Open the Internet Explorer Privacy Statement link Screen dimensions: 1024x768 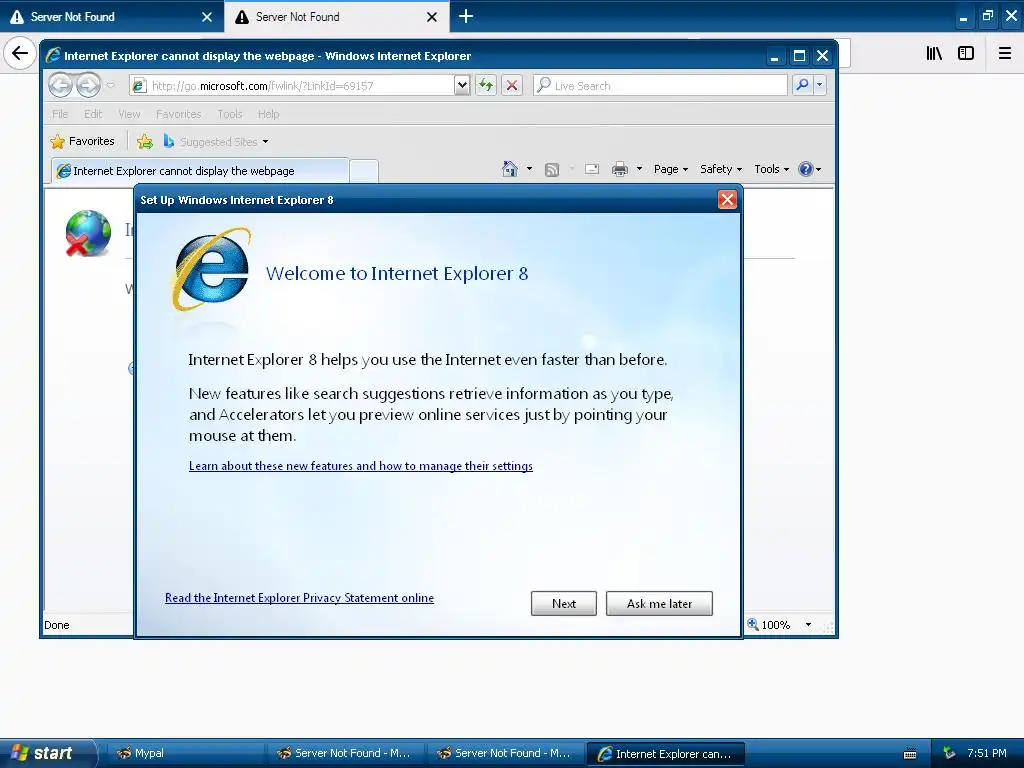(299, 598)
